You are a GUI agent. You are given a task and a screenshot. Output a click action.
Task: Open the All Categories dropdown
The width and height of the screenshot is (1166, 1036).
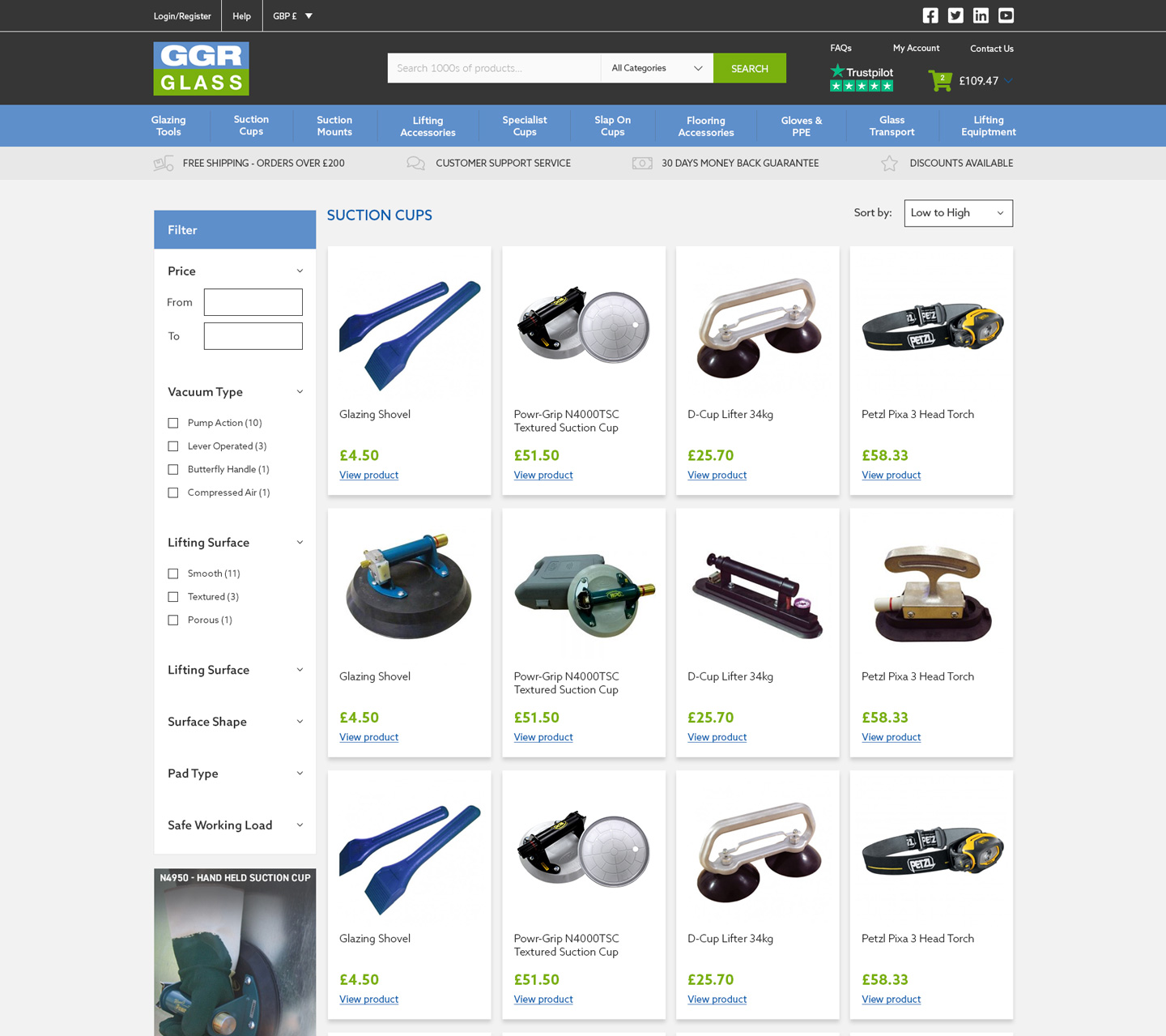(x=657, y=68)
